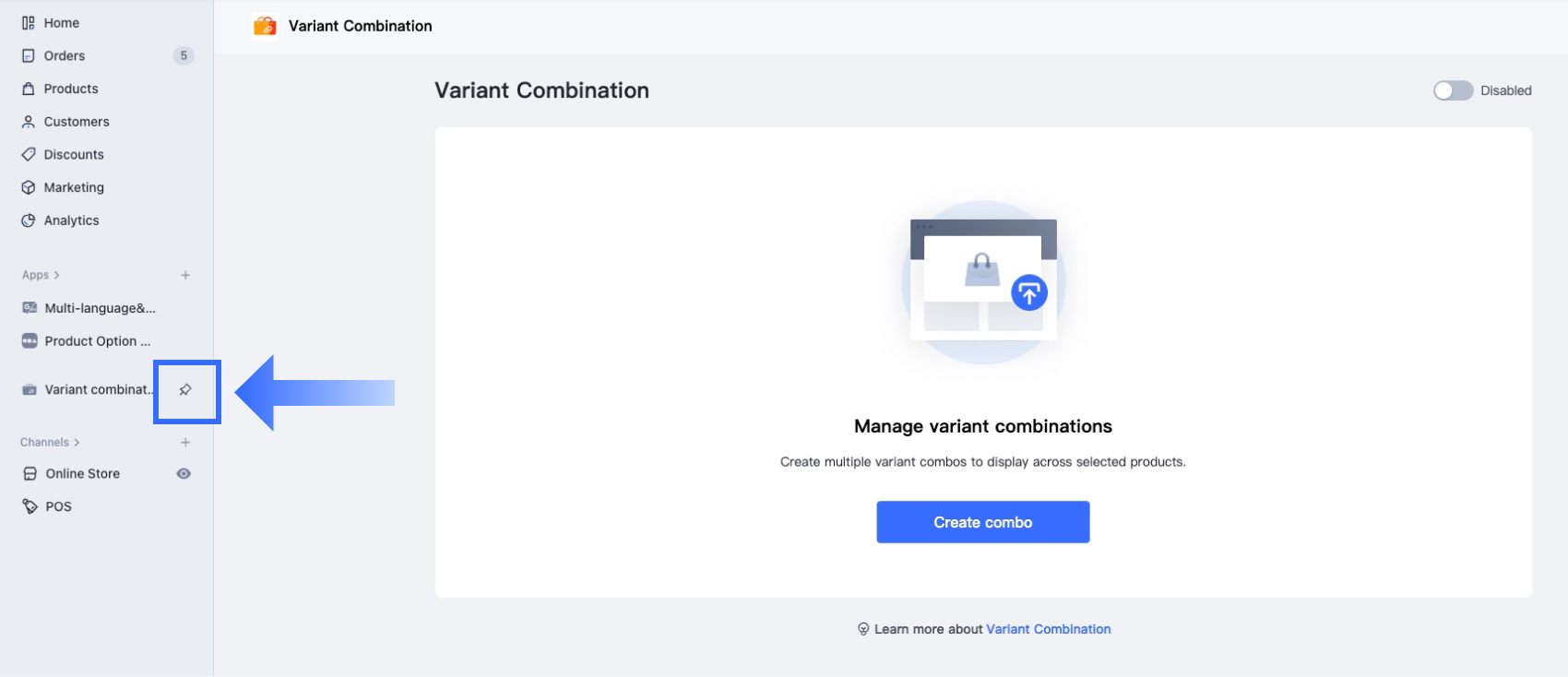Click the Analytics pie chart icon
The width and height of the screenshot is (1568, 677).
29,220
